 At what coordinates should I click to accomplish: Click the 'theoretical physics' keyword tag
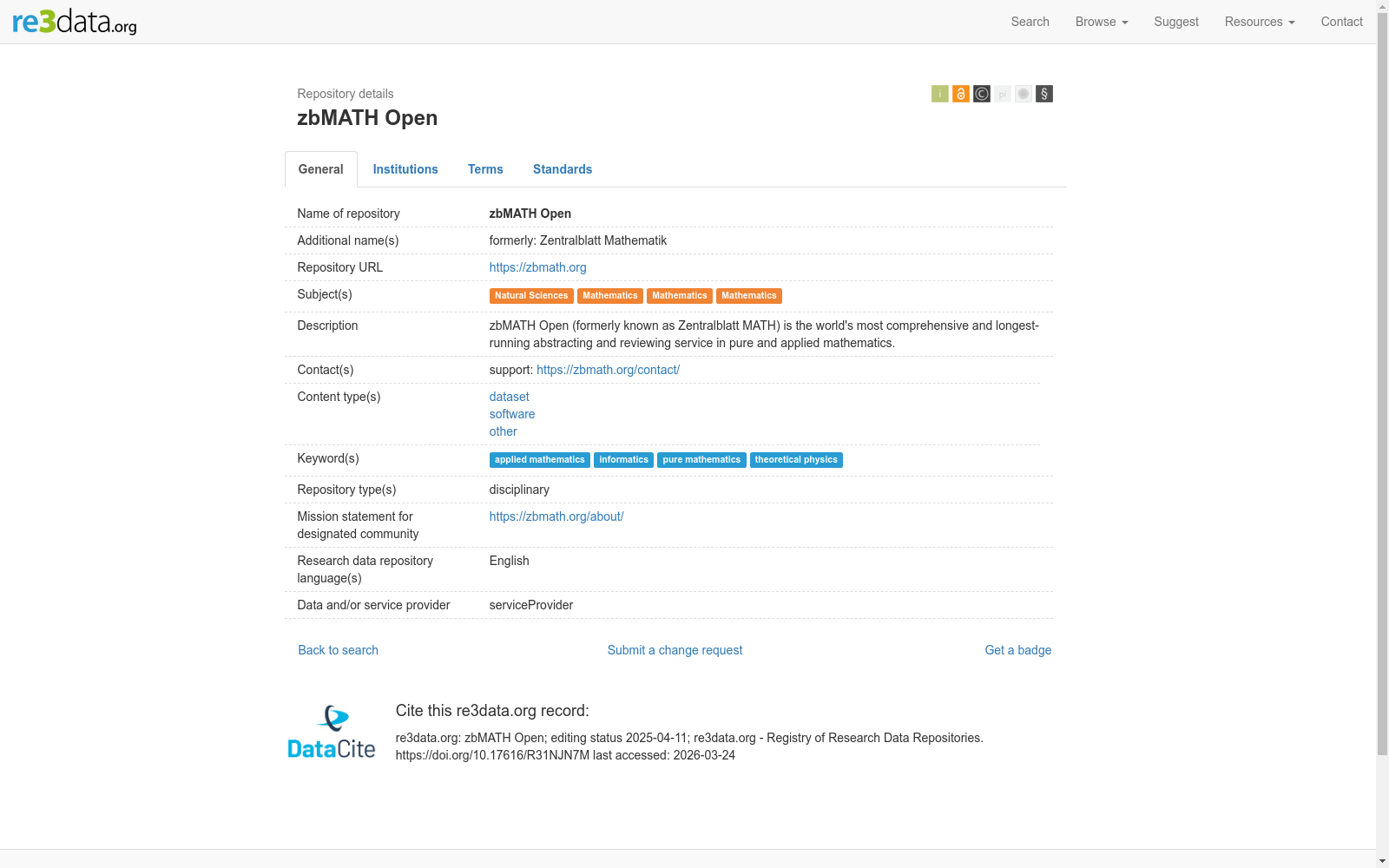[796, 460]
